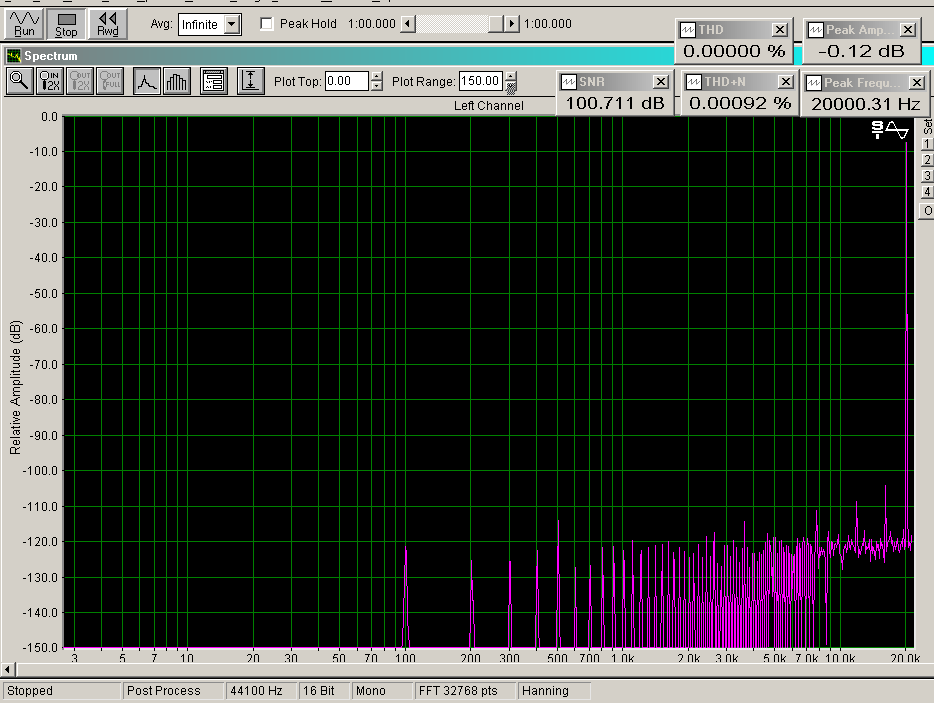Click the Zoom In 2X icon
Image resolution: width=934 pixels, height=703 pixels.
tap(49, 82)
